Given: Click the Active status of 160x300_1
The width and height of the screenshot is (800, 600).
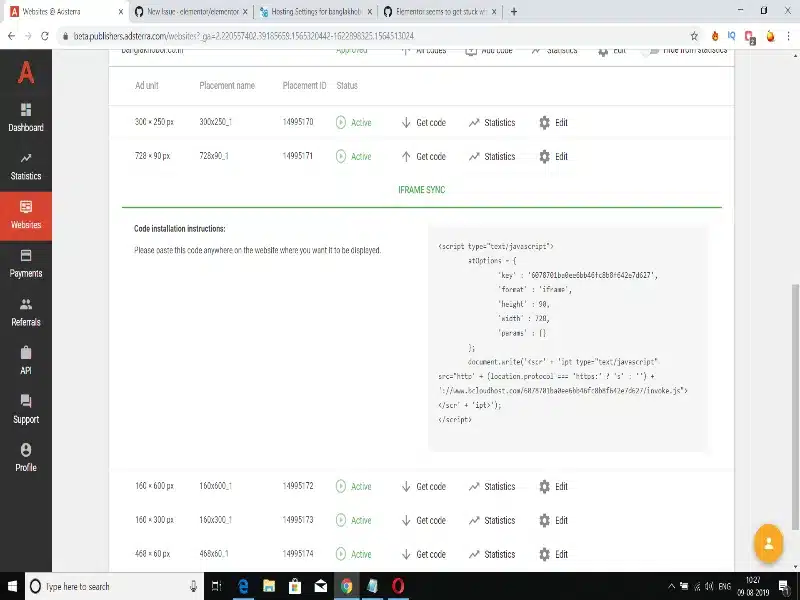Looking at the screenshot, I should 354,520.
